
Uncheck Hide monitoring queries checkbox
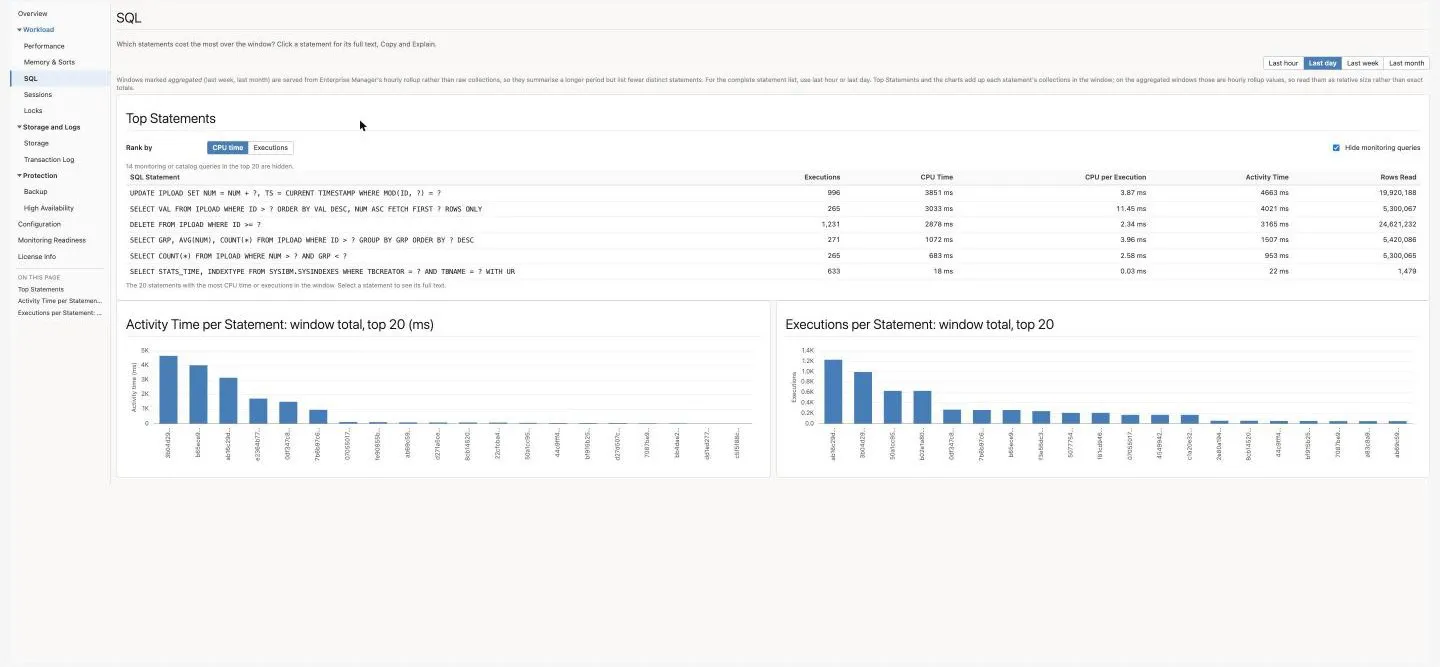tap(1336, 147)
